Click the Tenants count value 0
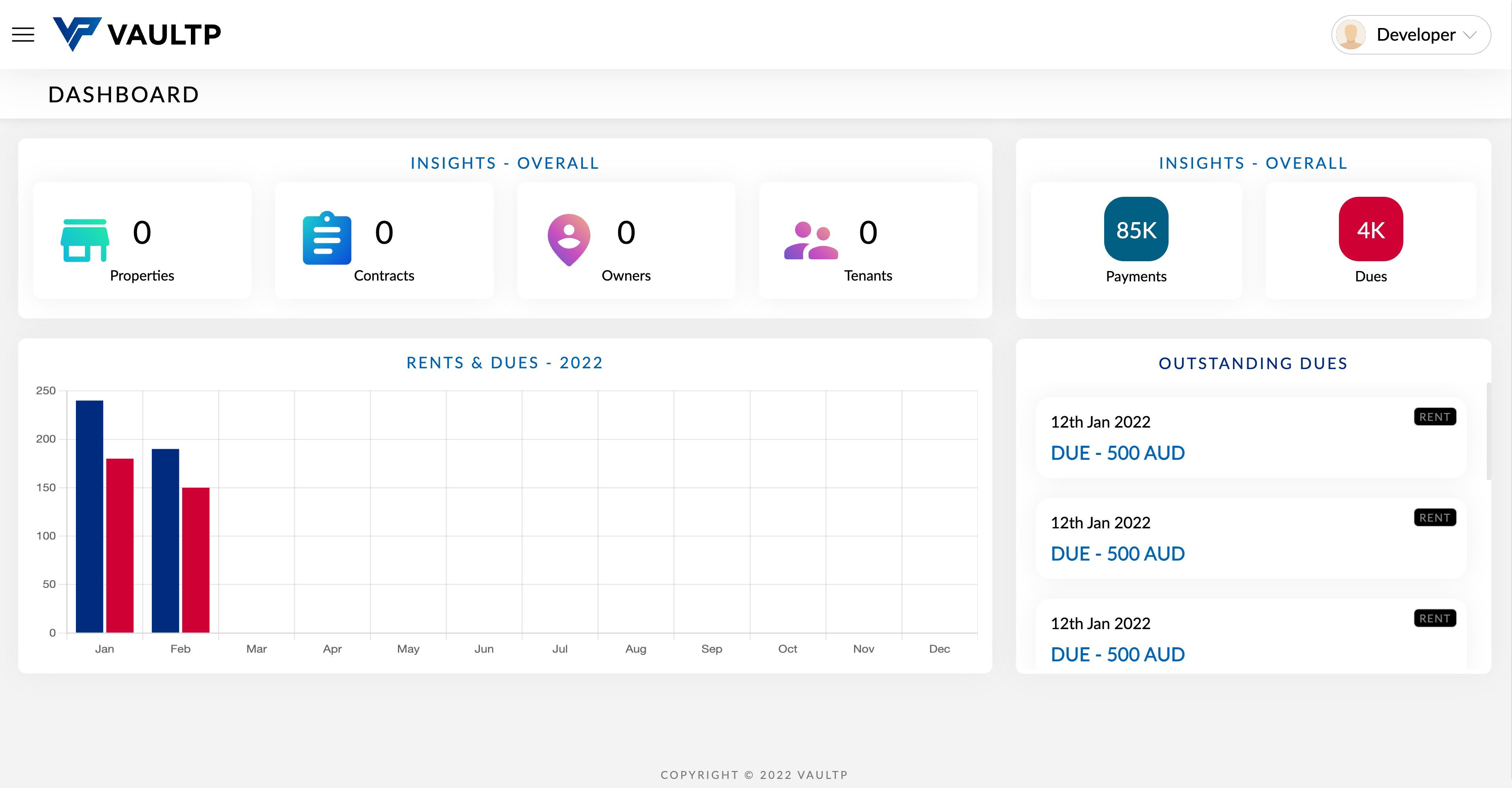Image resolution: width=1512 pixels, height=788 pixels. click(868, 232)
